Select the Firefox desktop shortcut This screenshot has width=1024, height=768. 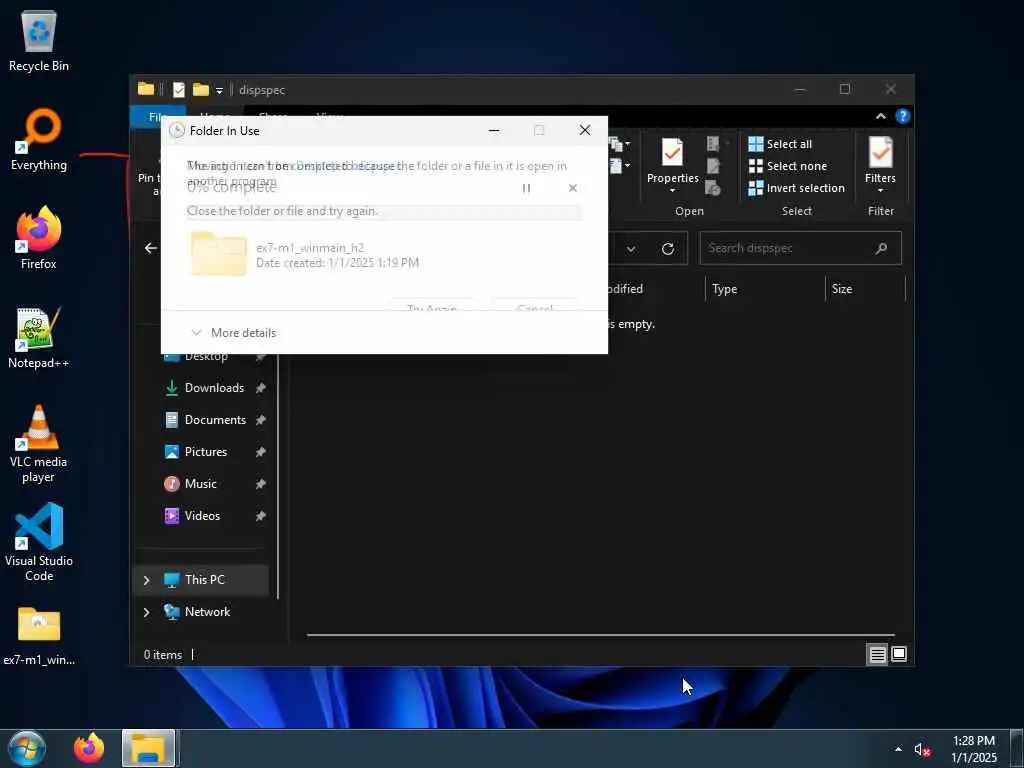39,238
